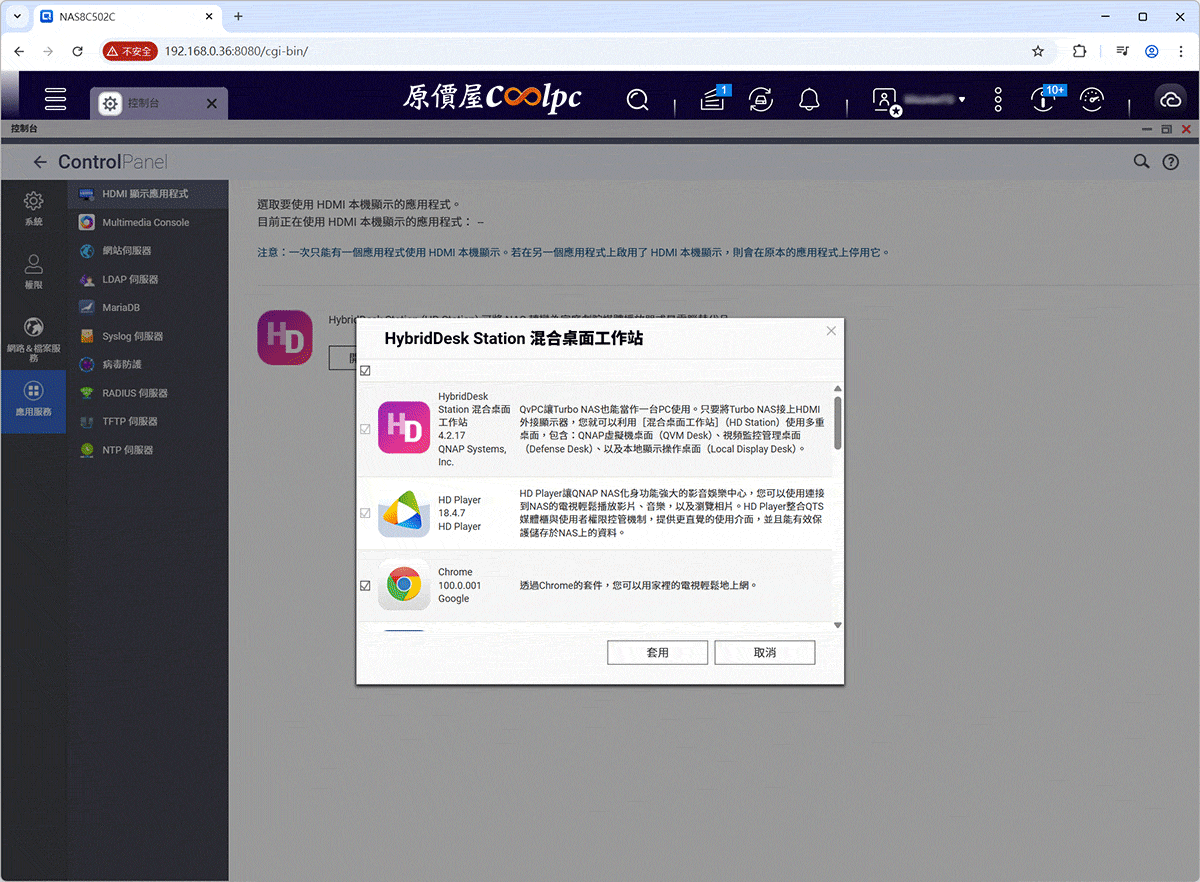Click the Chrome app icon
The width and height of the screenshot is (1200, 882).
click(404, 585)
